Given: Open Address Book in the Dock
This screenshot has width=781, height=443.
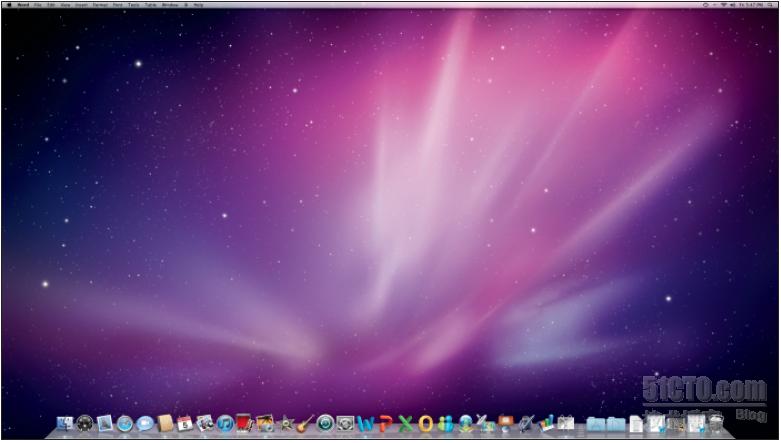Looking at the screenshot, I should (x=165, y=424).
